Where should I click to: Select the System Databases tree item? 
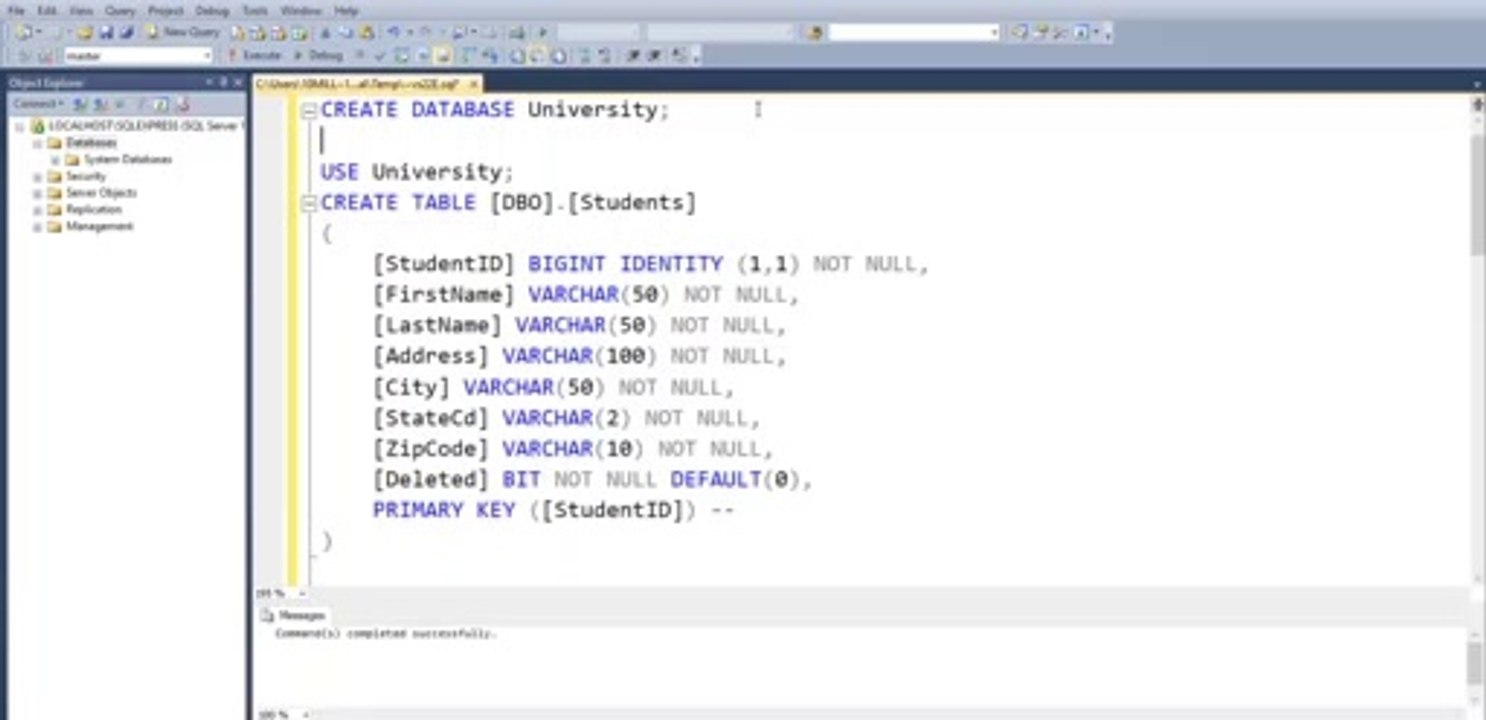point(128,160)
